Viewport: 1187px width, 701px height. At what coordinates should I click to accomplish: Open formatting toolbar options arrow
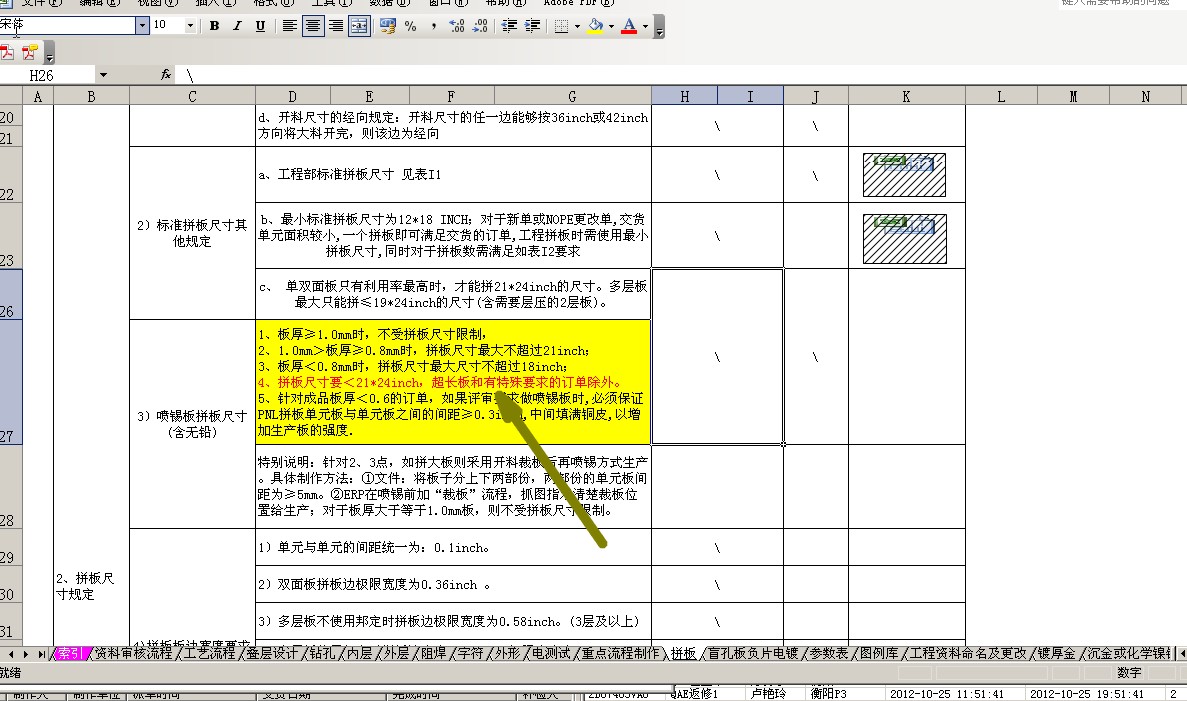(x=659, y=28)
